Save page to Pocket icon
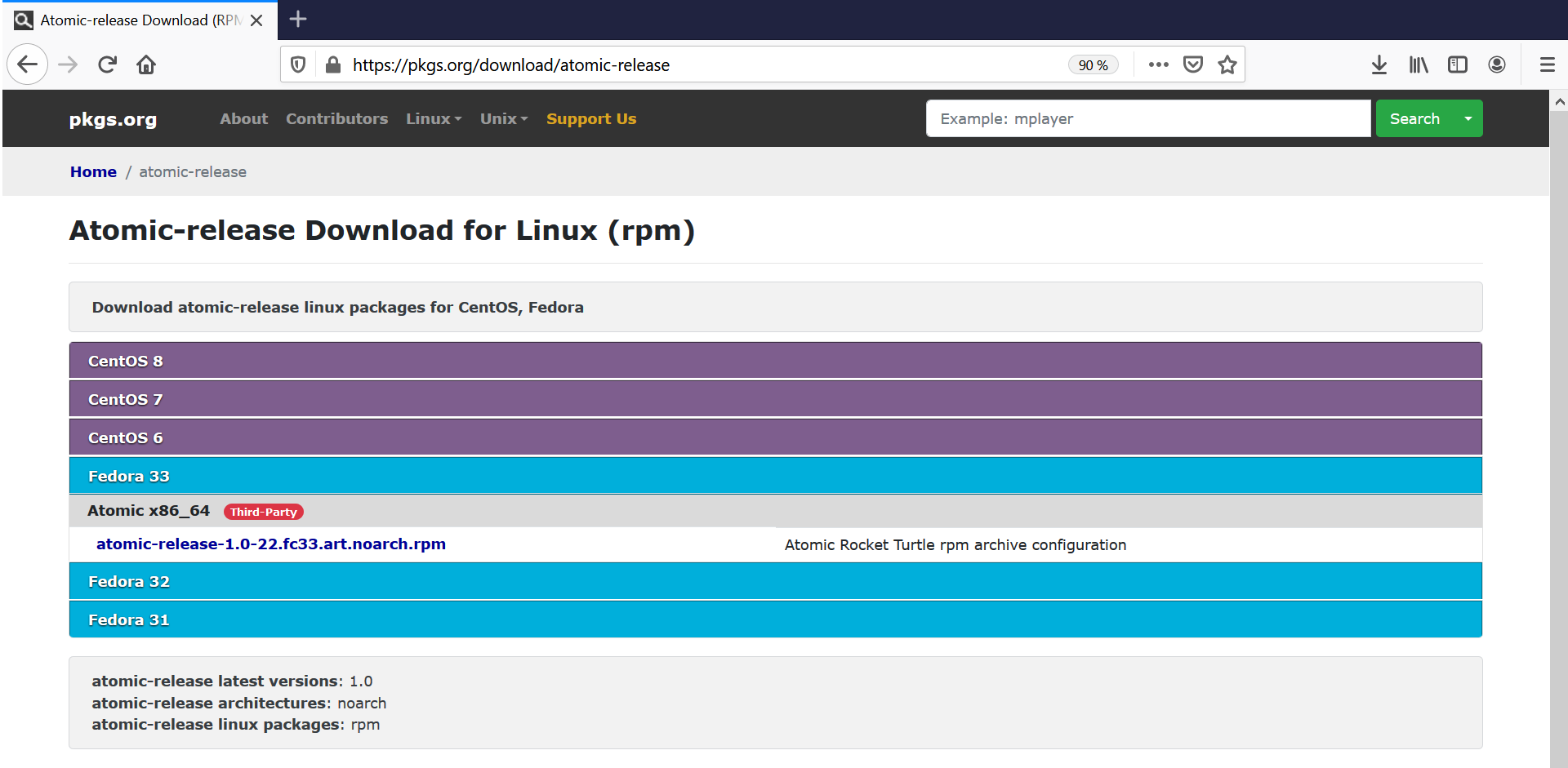1568x768 pixels. coord(1193,64)
